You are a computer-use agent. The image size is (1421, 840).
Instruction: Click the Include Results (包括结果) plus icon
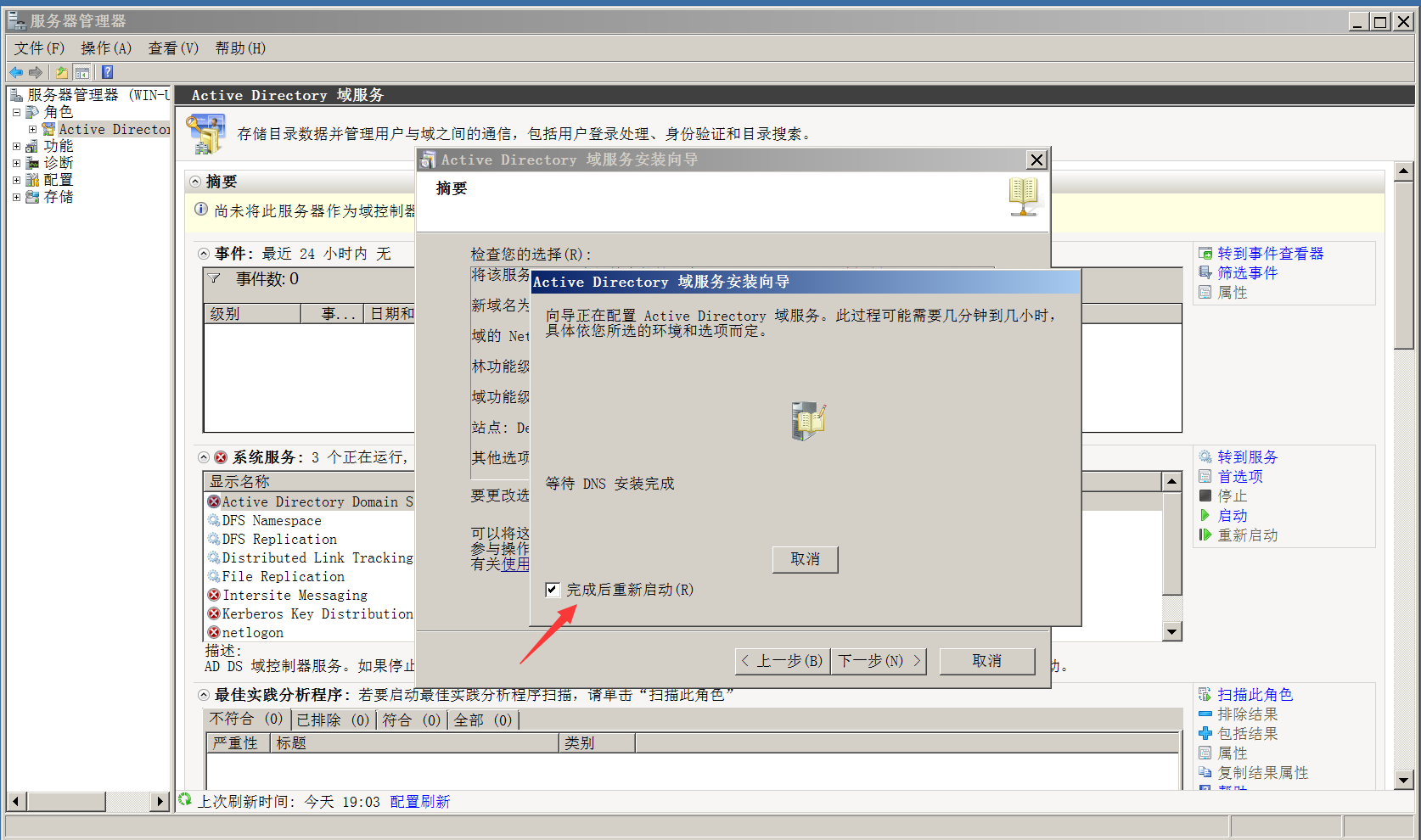coord(1205,733)
